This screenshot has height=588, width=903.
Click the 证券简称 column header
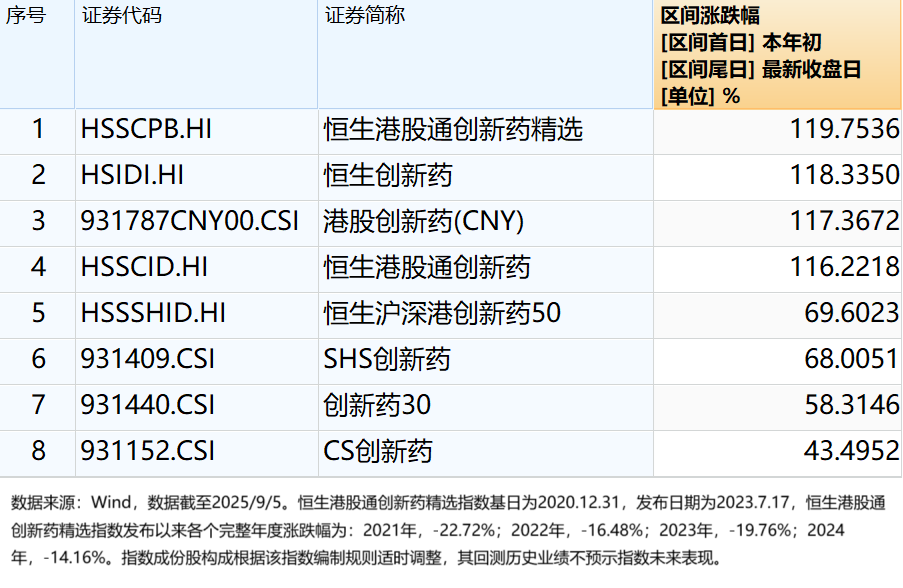[x=485, y=54]
